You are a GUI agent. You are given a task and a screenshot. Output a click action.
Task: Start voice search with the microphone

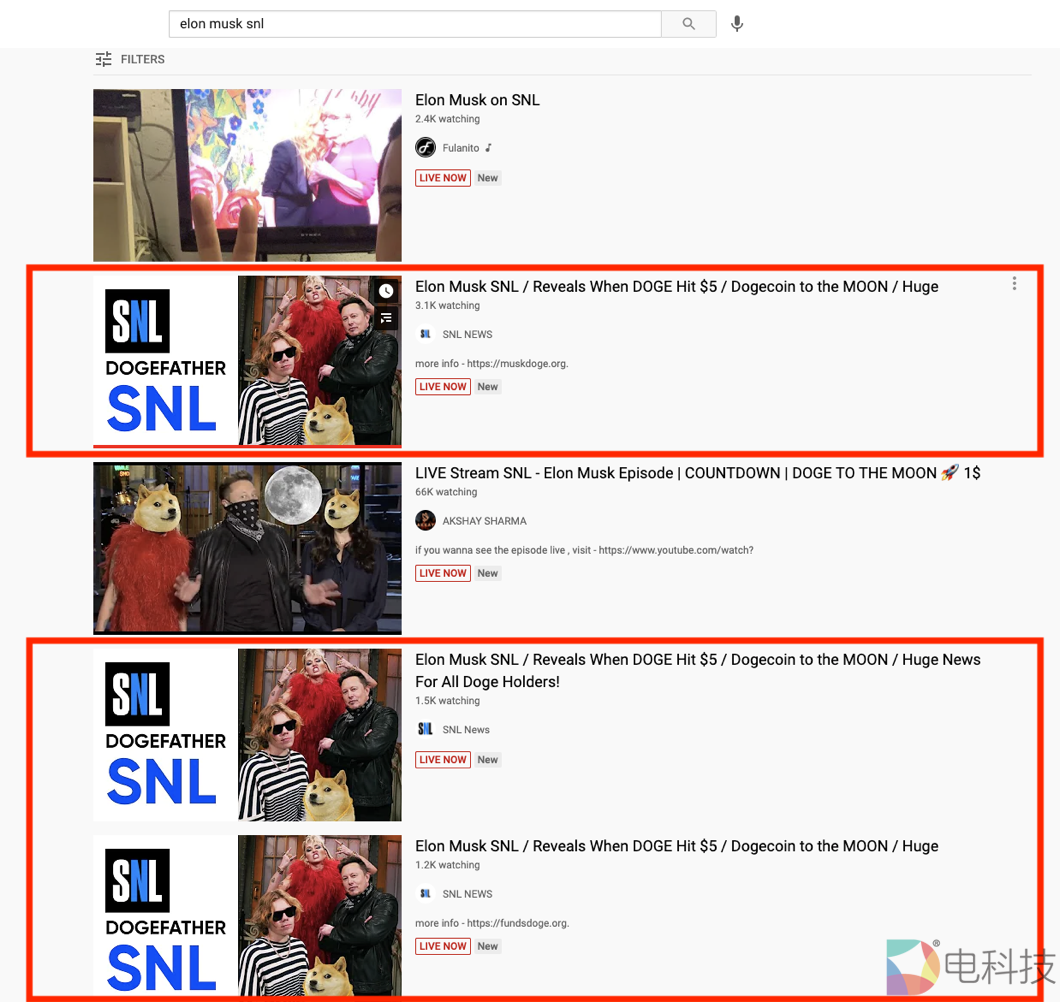(x=737, y=24)
